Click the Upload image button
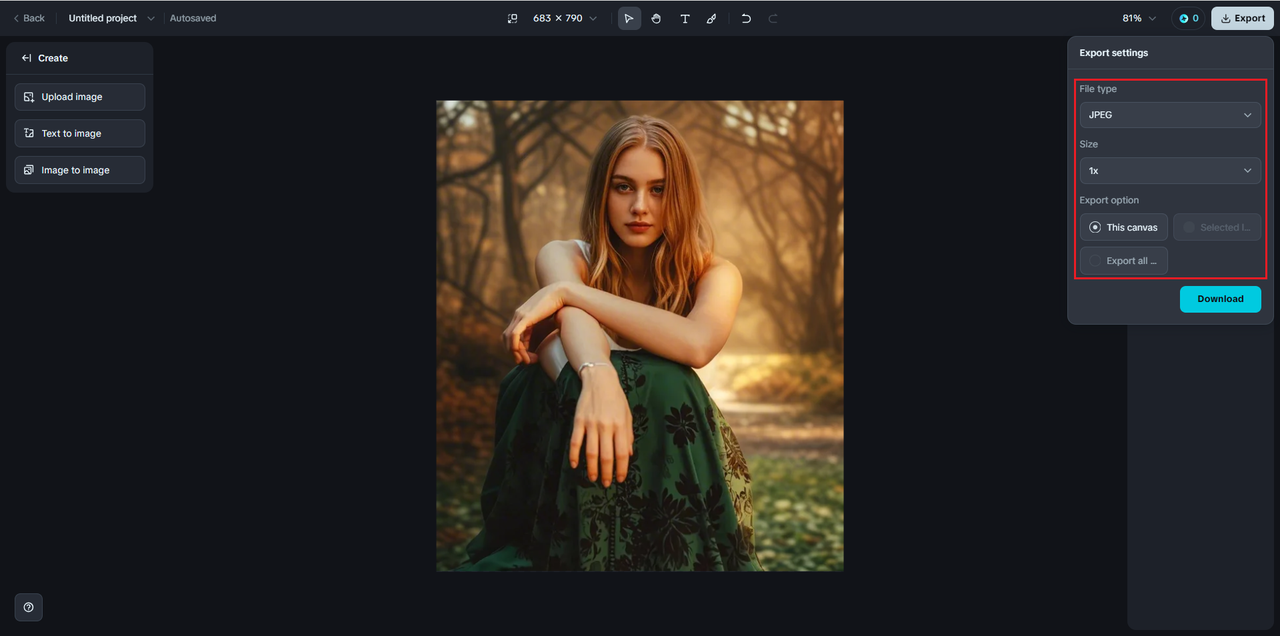This screenshot has width=1280, height=636. click(x=80, y=97)
